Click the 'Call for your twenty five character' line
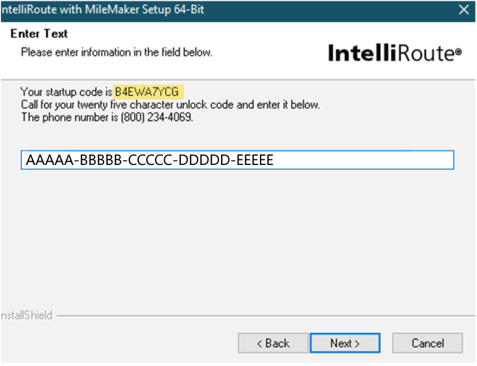Image resolution: width=477 pixels, height=366 pixels. tap(170, 105)
